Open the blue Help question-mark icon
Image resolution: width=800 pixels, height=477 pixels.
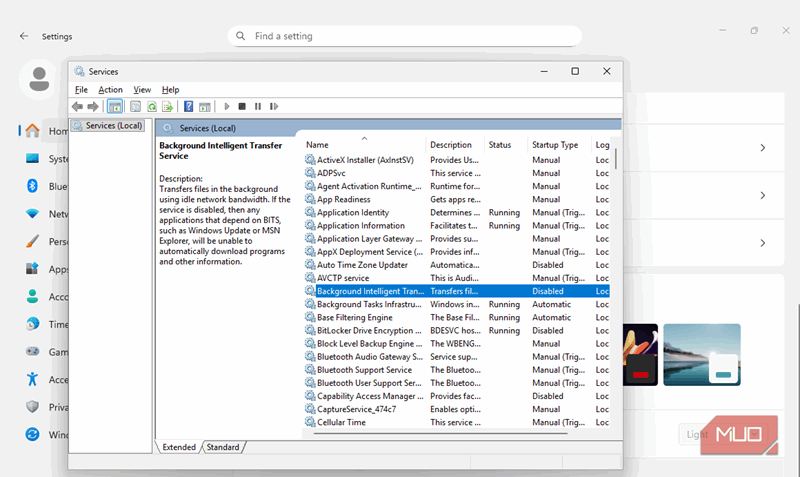pyautogui.click(x=188, y=106)
